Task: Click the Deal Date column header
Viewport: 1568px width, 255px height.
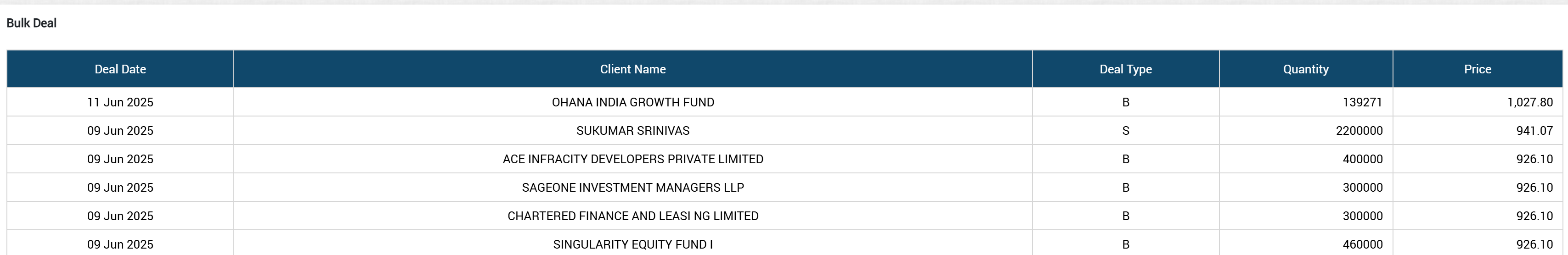Action: point(120,69)
